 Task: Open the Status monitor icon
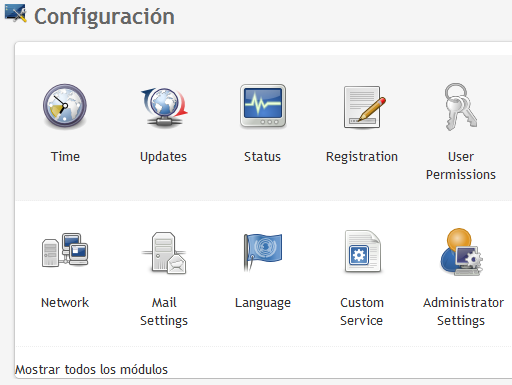(x=263, y=106)
